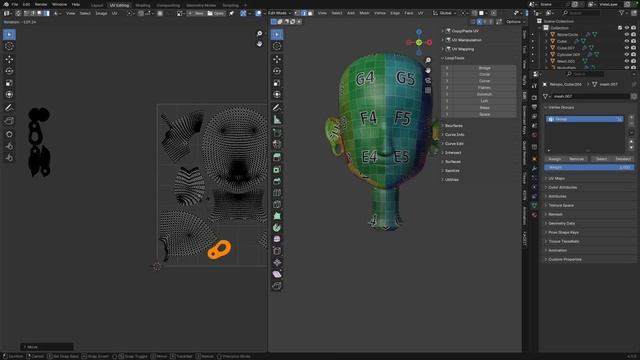Click the Deselect vertex group button
The width and height of the screenshot is (640, 360).
coord(623,159)
